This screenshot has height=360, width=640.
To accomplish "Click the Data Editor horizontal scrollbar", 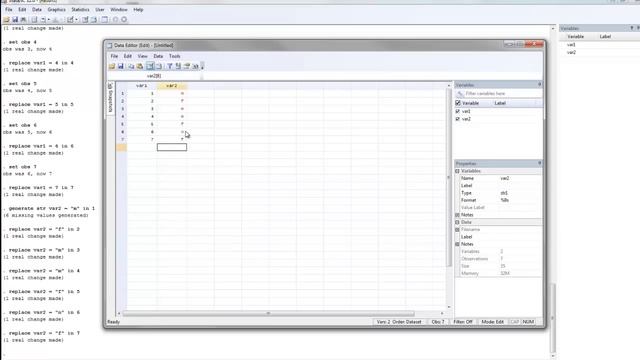I will tap(268, 313).
